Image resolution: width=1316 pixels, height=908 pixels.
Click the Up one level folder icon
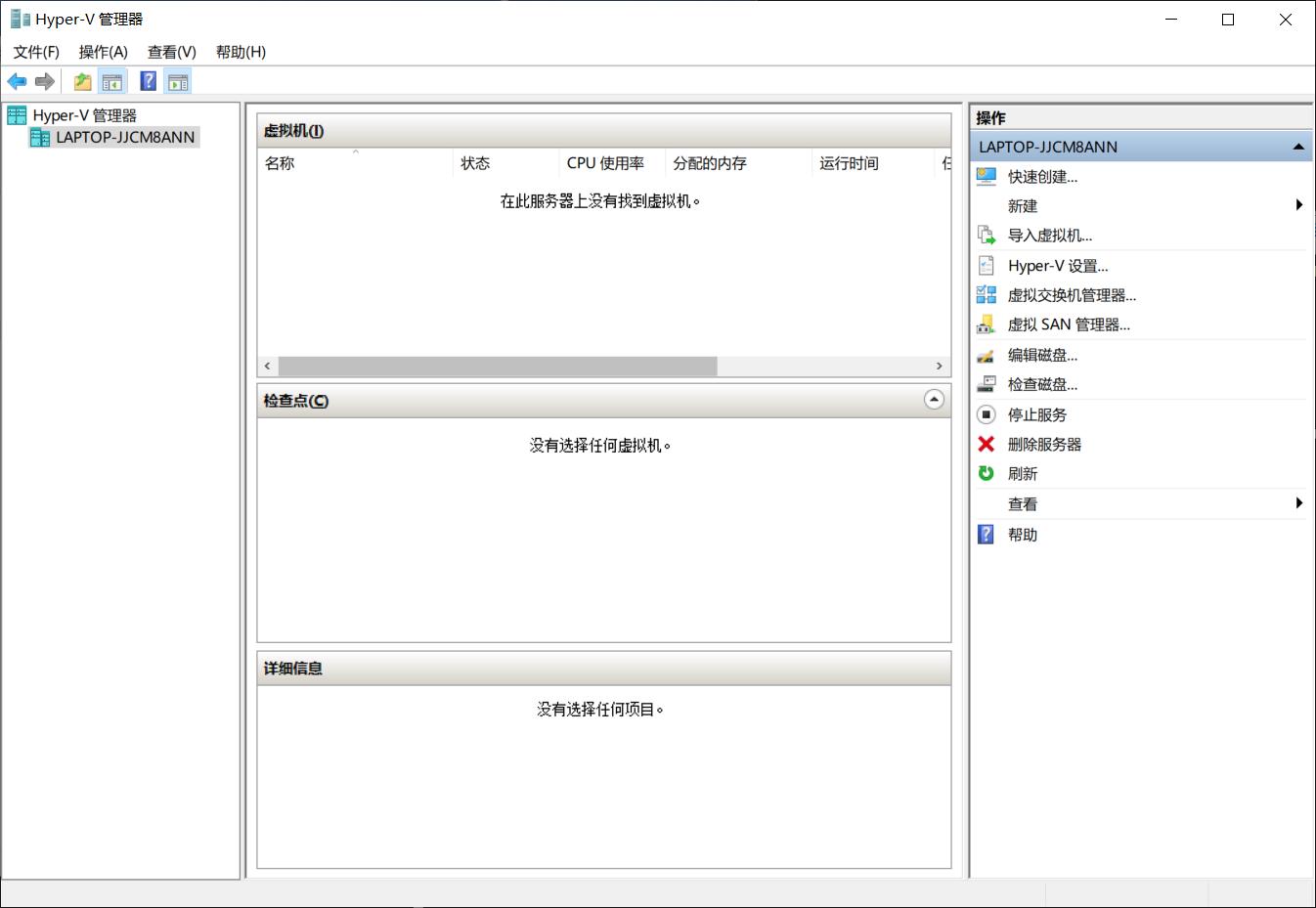pyautogui.click(x=83, y=82)
